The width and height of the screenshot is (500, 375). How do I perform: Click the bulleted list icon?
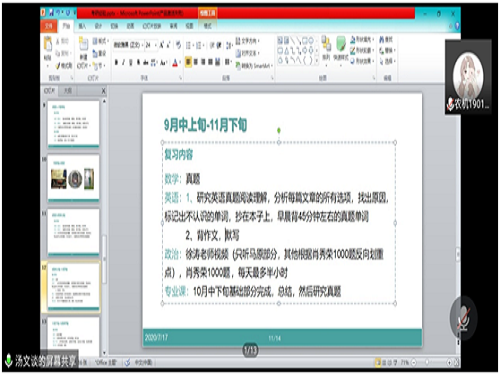[189, 45]
